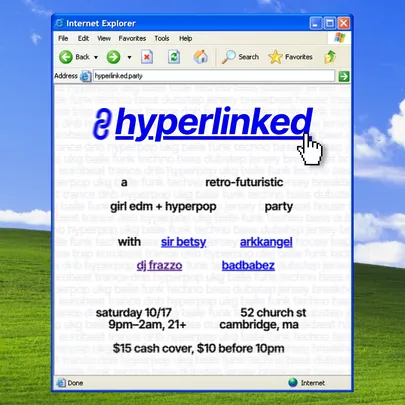Viewport: 405px width, 405px height.
Task: Click the 'Done' status bar text
Action: [x=75, y=383]
